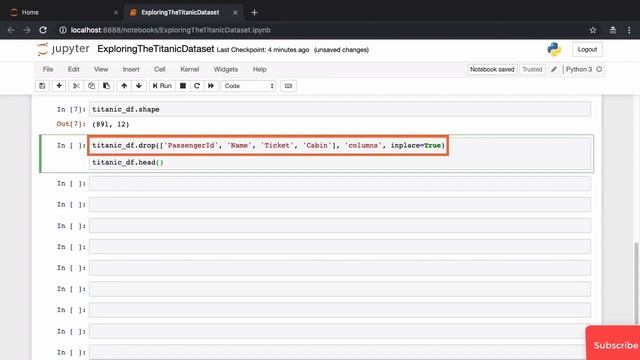Click the titanic_df.head() code line
This screenshot has width=640, height=360.
click(x=128, y=162)
